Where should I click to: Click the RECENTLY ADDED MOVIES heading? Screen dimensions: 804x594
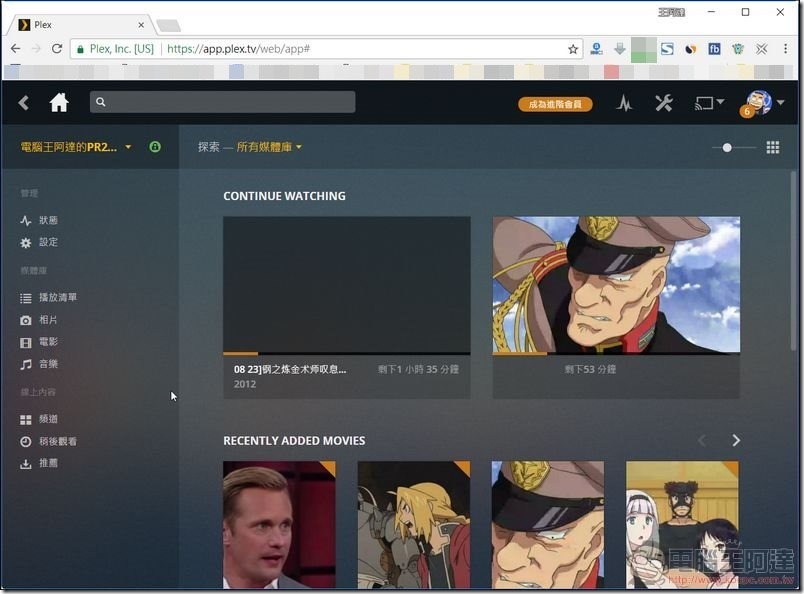(x=294, y=441)
